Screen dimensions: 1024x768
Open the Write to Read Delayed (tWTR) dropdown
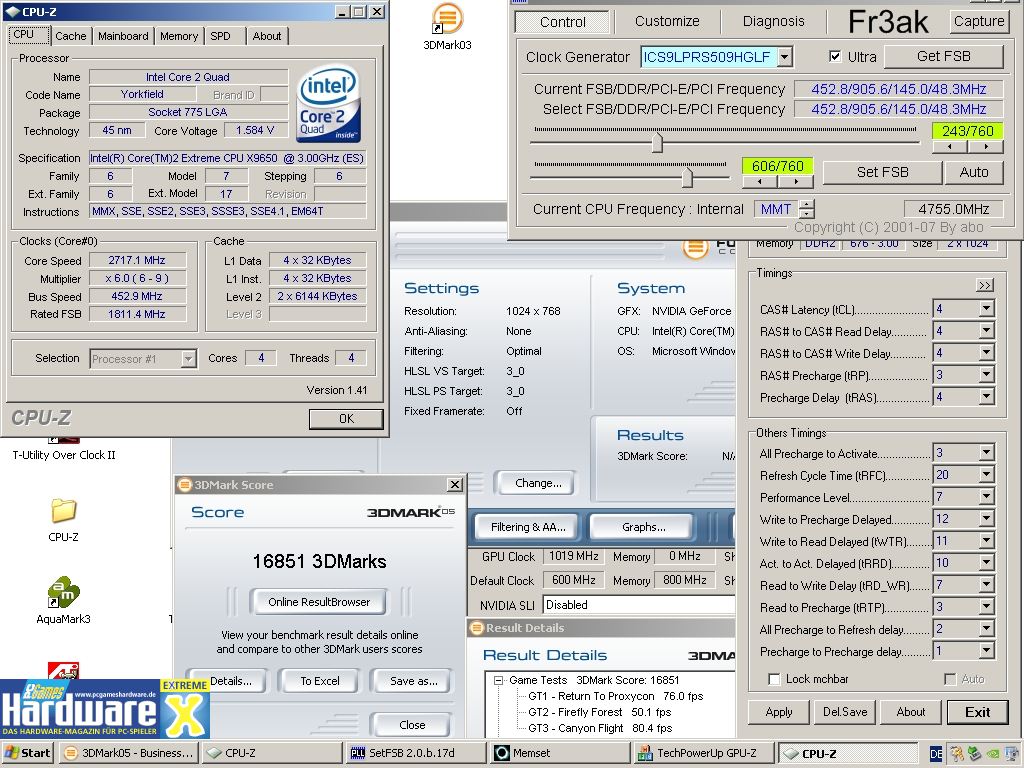coord(987,540)
